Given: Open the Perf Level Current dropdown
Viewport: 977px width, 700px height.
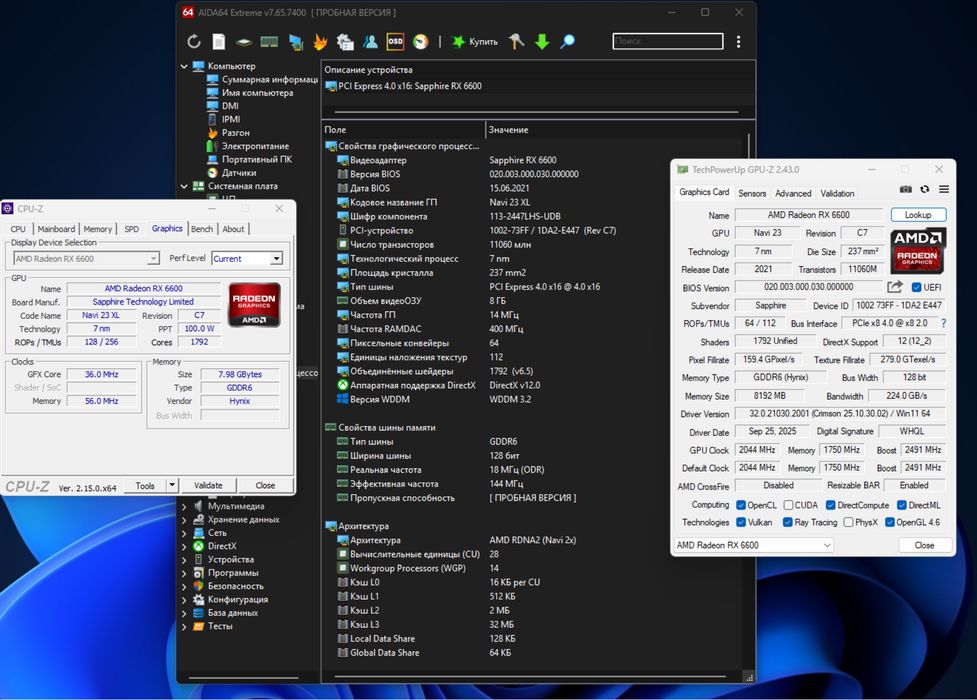Looking at the screenshot, I should [x=247, y=258].
